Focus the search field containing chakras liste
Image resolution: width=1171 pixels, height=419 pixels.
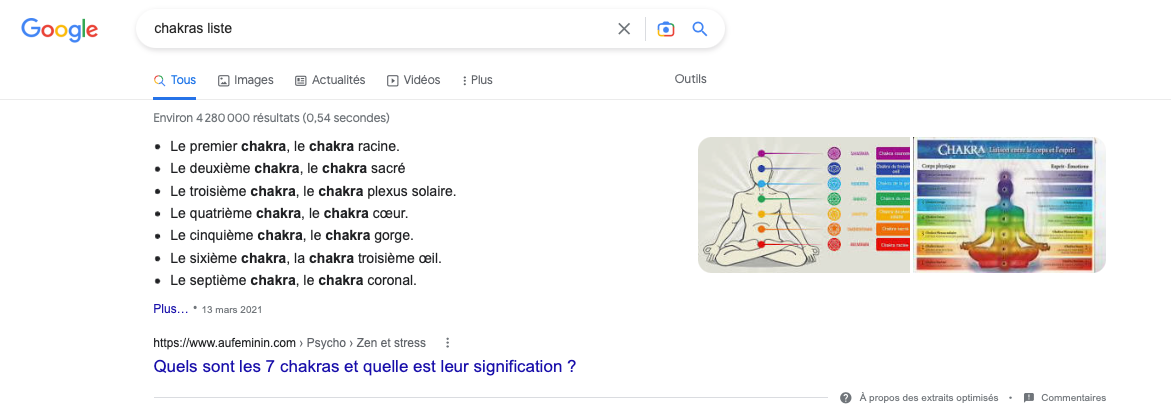coord(377,29)
